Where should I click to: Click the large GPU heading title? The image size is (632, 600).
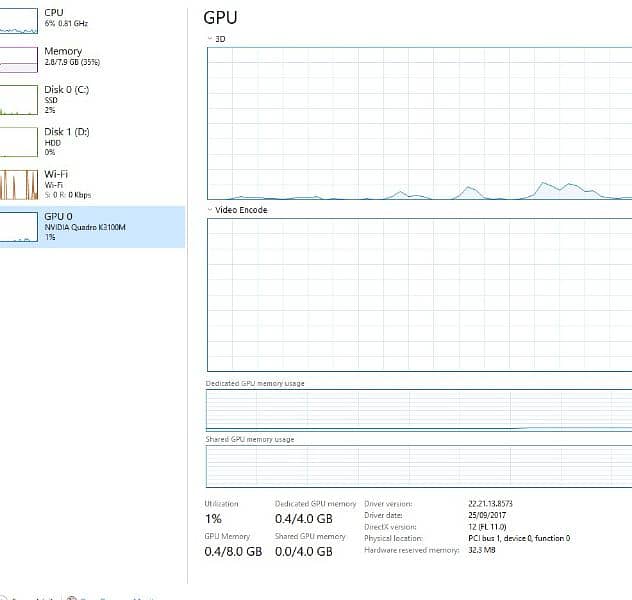click(220, 17)
